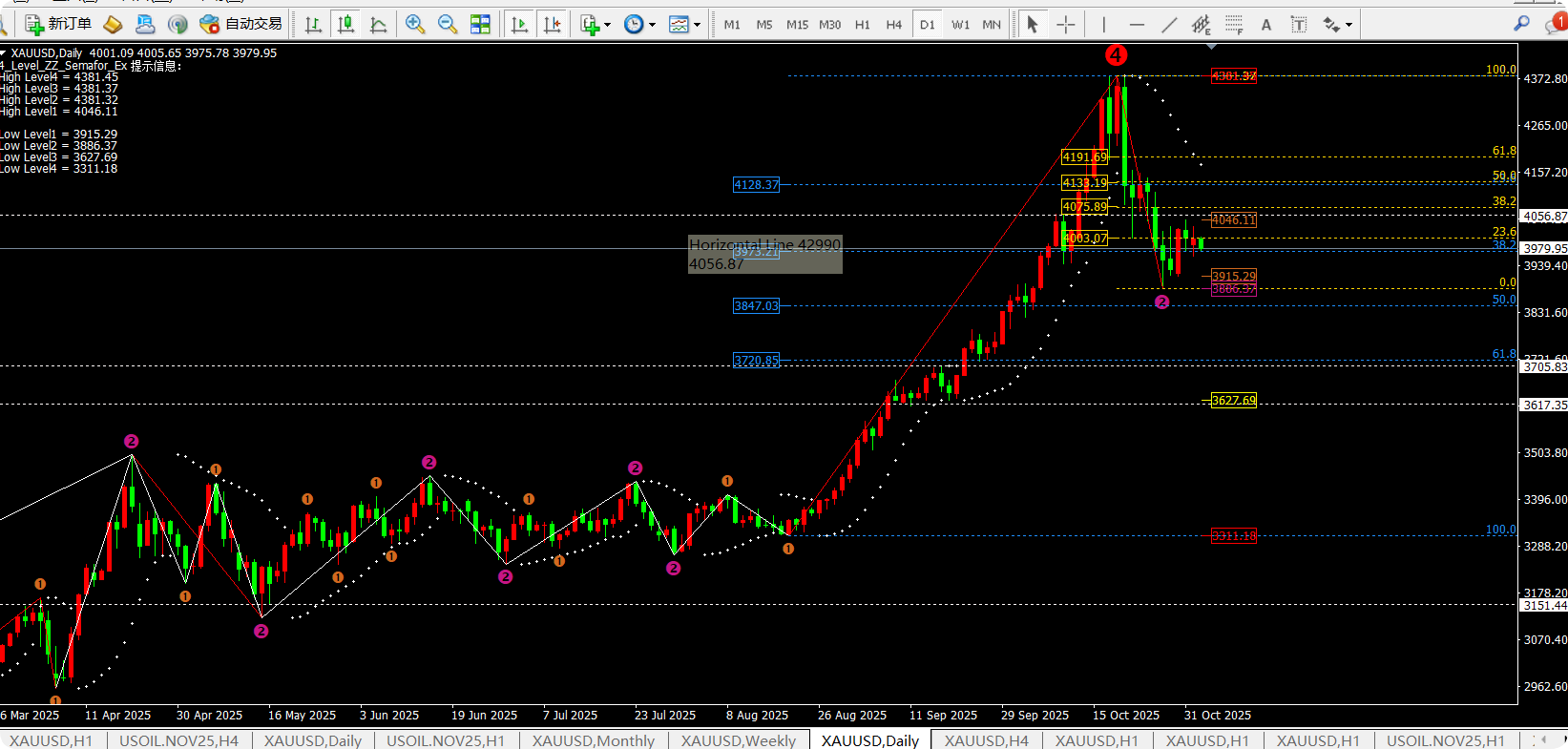Screen dimensions: 1568x749
Task: Toggle chart shift from right edge
Action: (552, 24)
